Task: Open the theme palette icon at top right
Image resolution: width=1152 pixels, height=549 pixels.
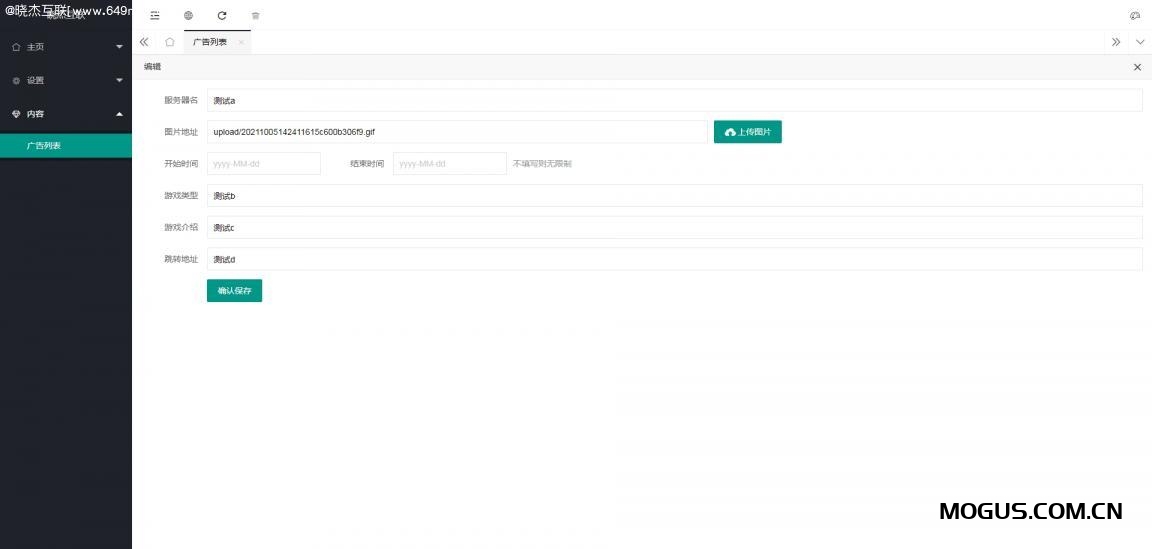Action: pos(1135,15)
